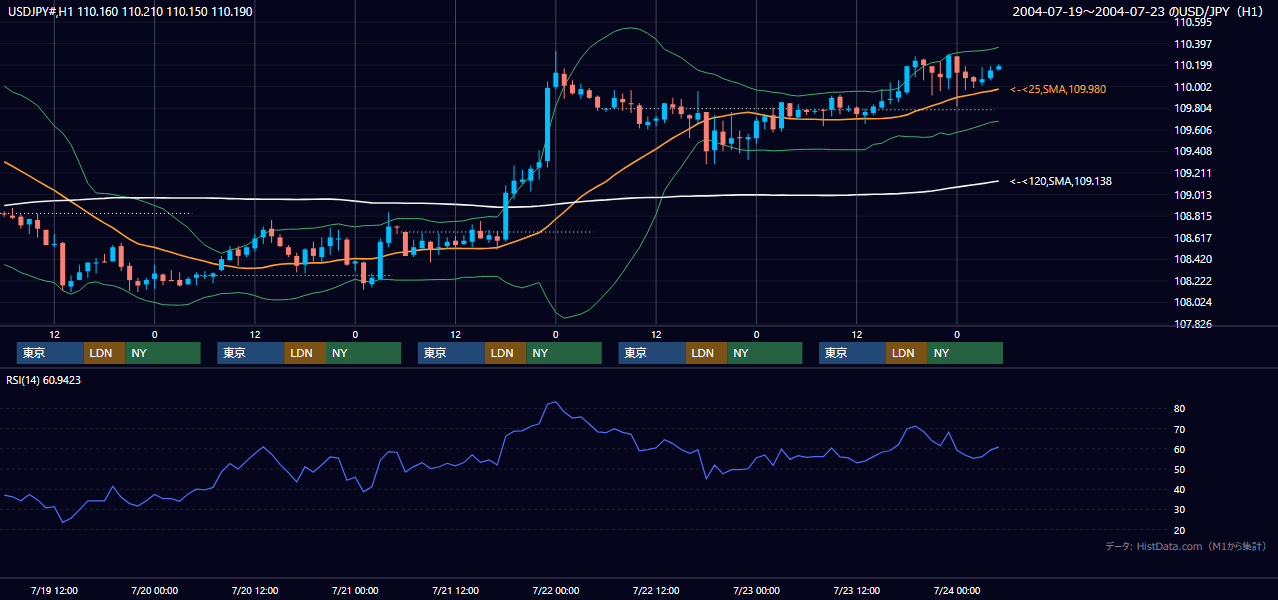Select the 7/23 12:00 time label
1278x600 pixels.
857,590
